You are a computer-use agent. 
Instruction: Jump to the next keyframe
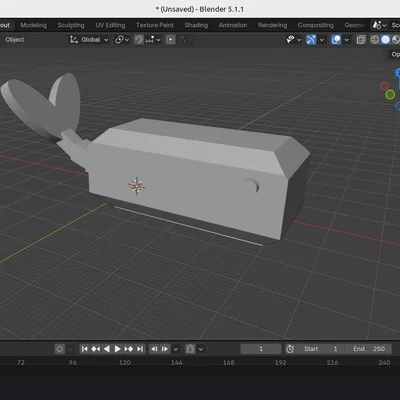(x=129, y=349)
